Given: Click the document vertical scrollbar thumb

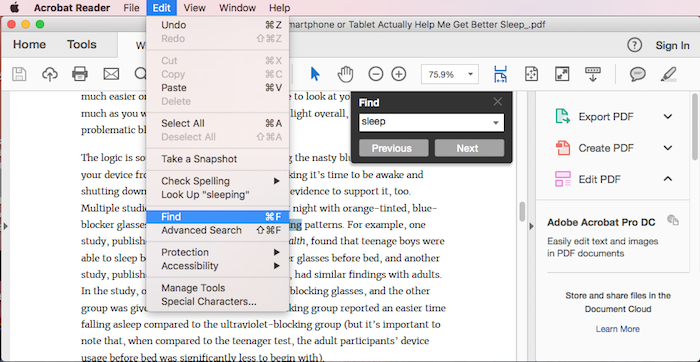Looking at the screenshot, I should pyautogui.click(x=522, y=211).
